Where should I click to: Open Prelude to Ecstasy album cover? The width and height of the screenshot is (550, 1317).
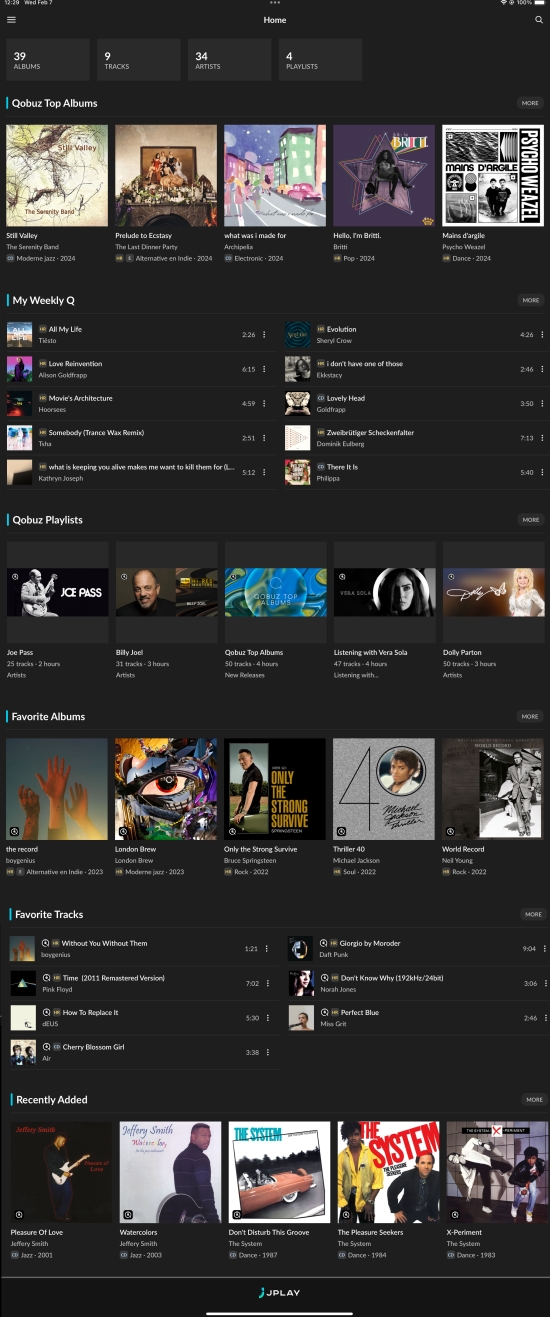click(166, 175)
